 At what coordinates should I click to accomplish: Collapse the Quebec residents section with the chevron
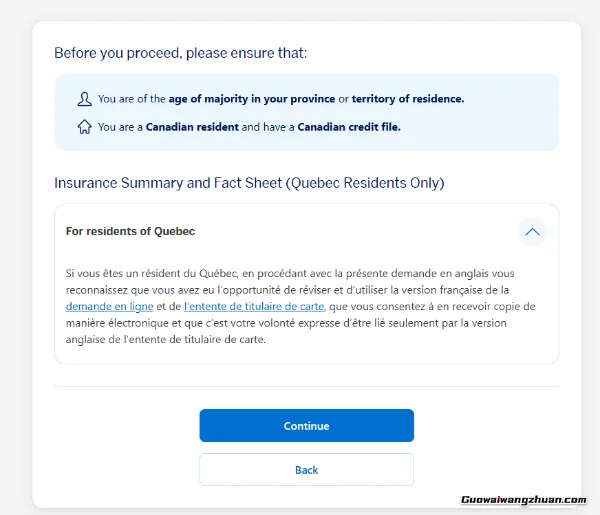pos(532,232)
